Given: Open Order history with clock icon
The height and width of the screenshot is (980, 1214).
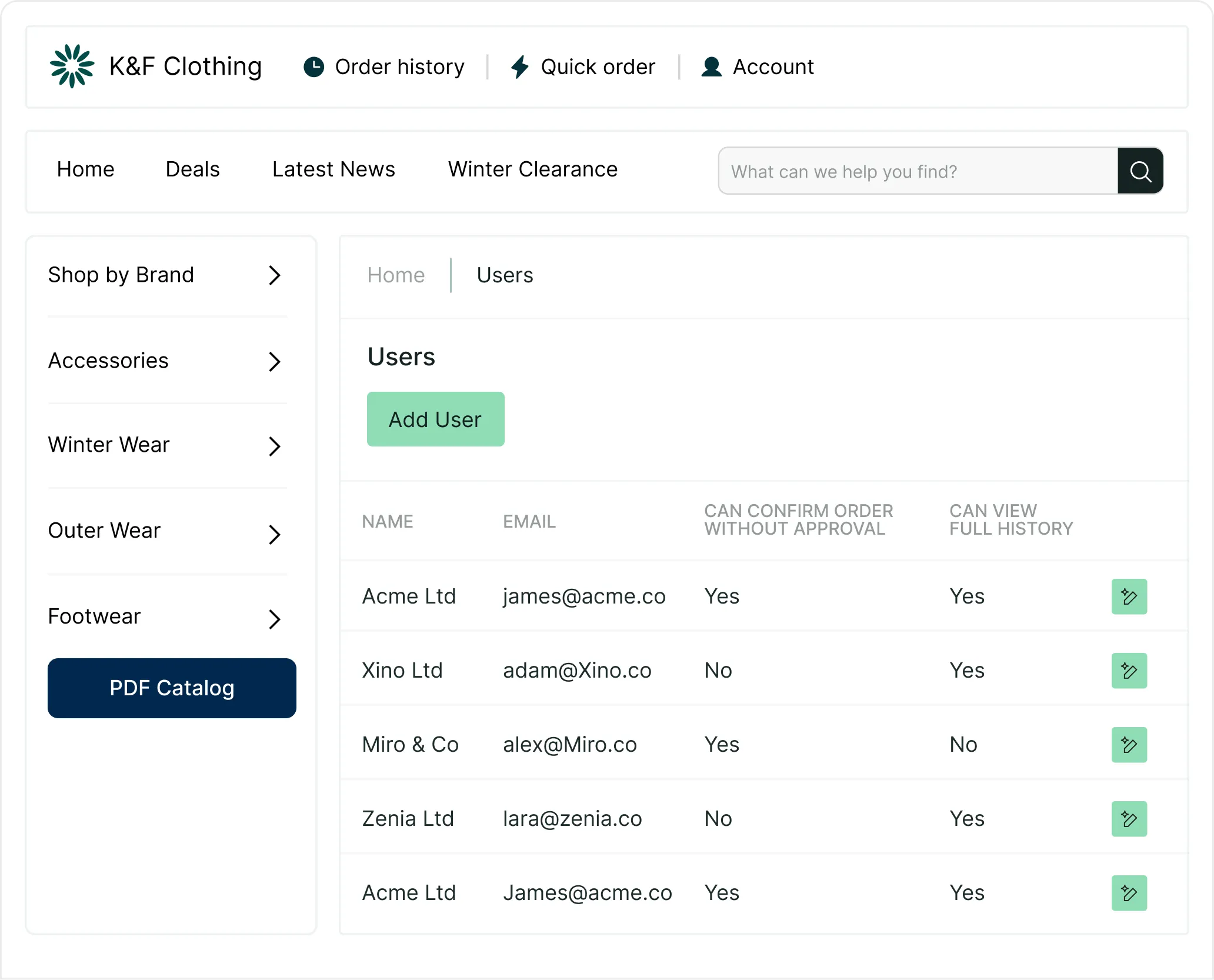Looking at the screenshot, I should click(x=384, y=67).
